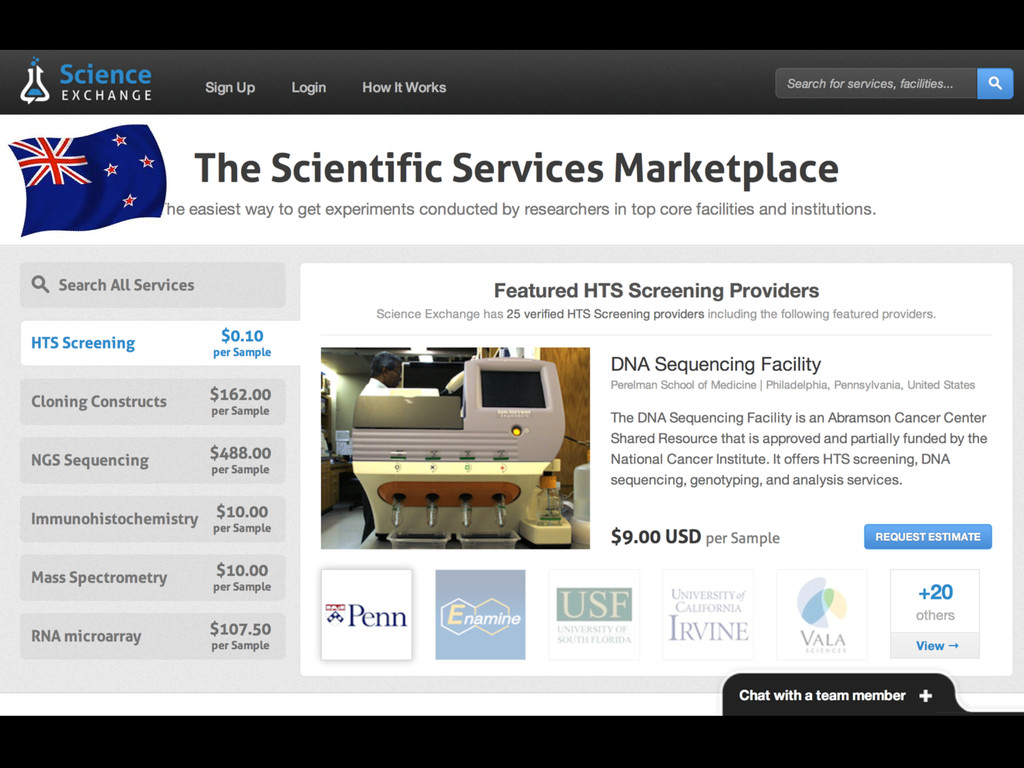Select the University of California Irvine logo
Image resolution: width=1024 pixels, height=768 pixels.
point(708,615)
